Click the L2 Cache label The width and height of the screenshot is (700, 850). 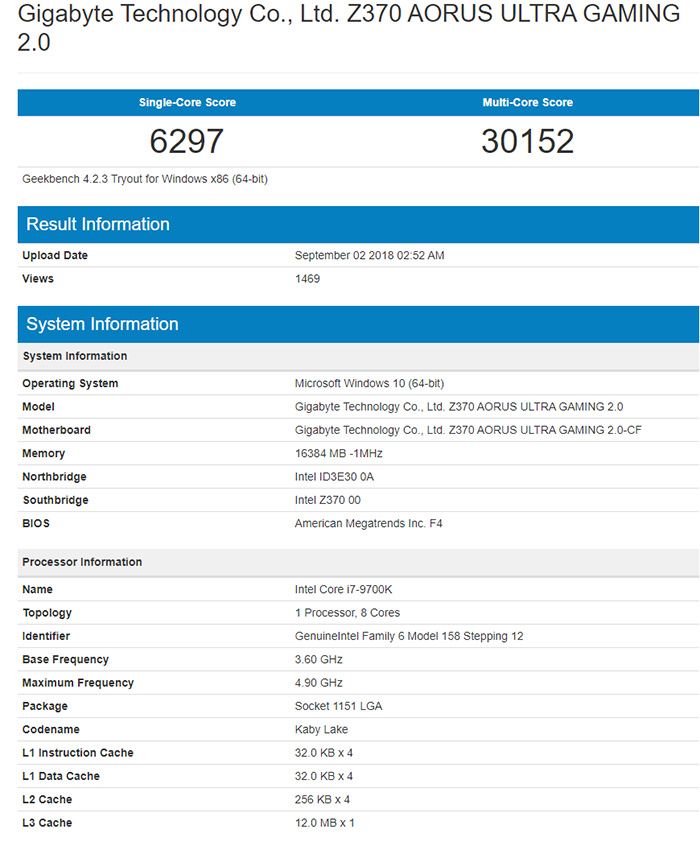tap(47, 799)
